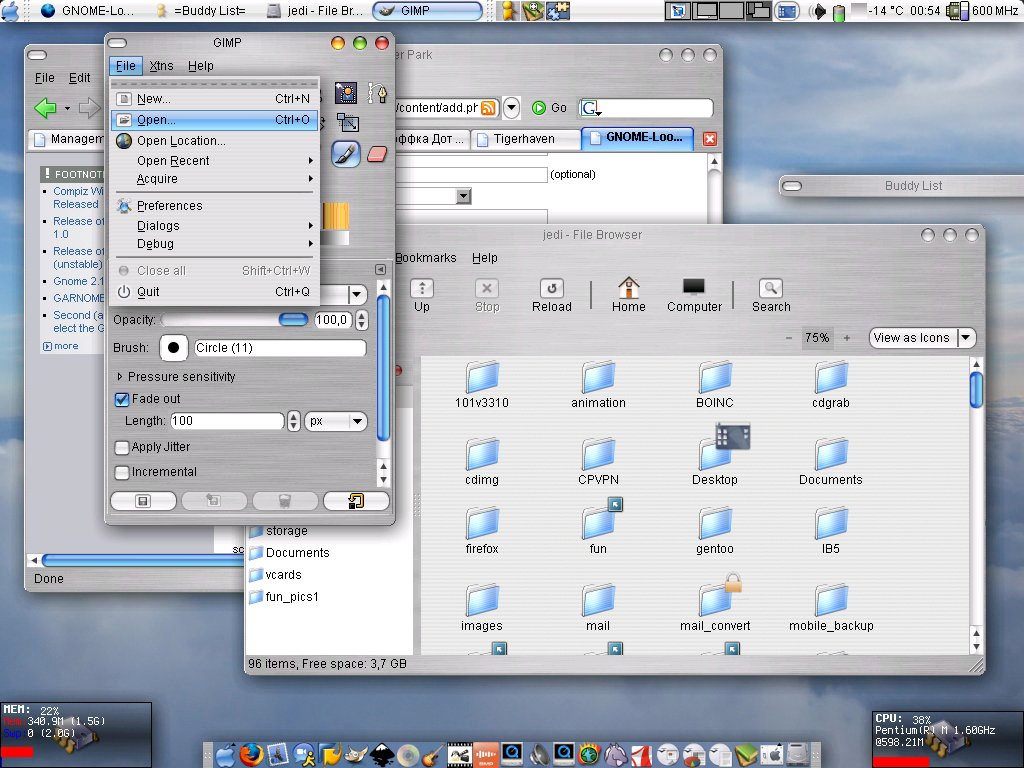Enable the Incremental checkbox
The width and height of the screenshot is (1024, 768).
121,472
